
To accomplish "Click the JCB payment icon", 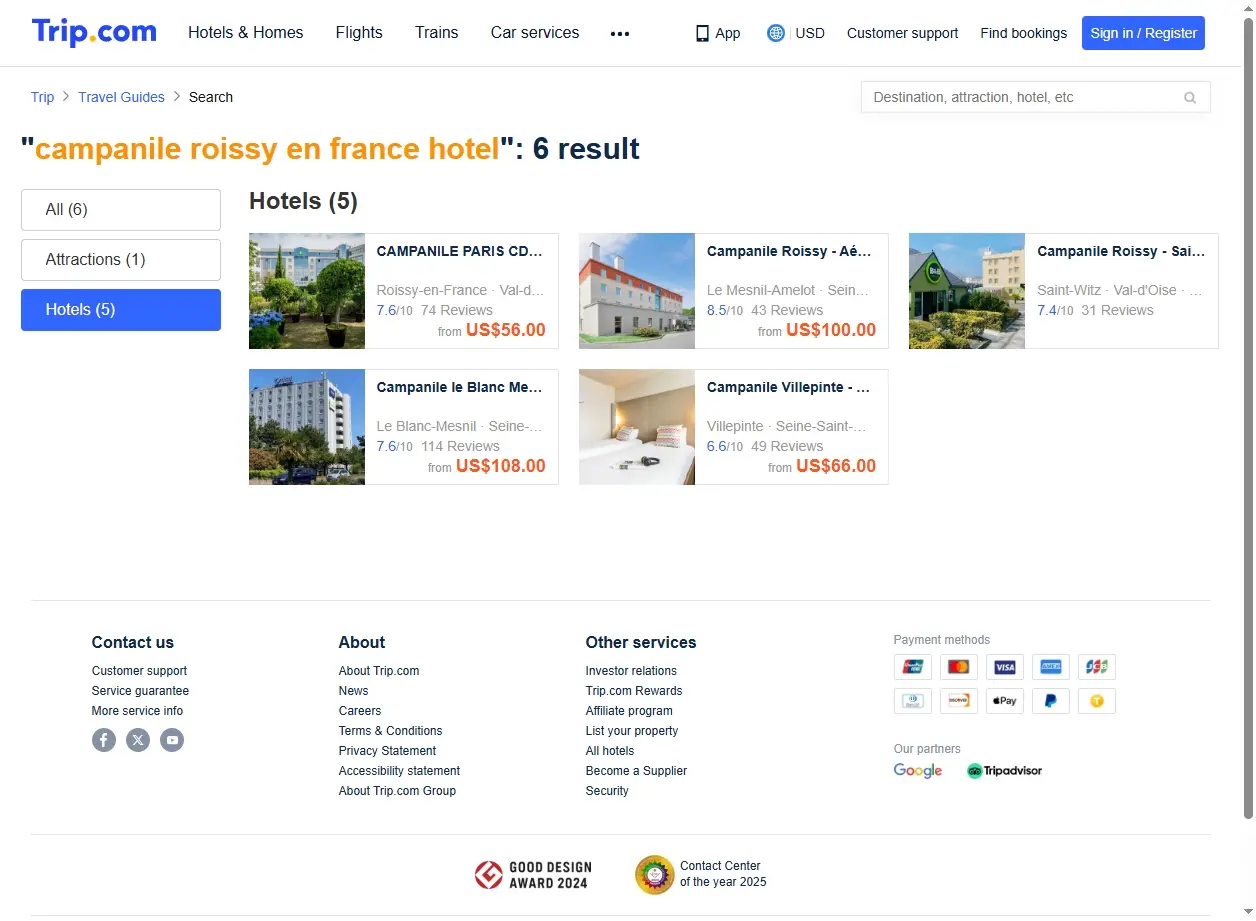I will pos(1097,667).
